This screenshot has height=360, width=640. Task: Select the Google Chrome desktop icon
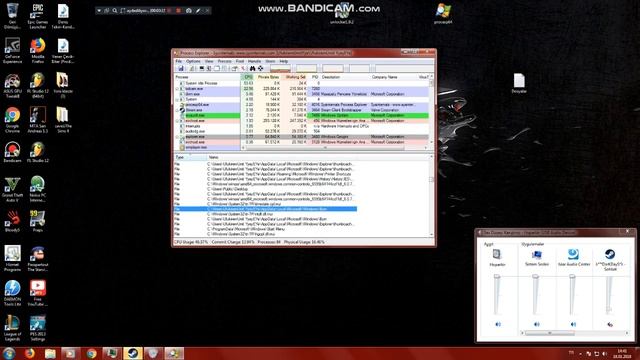coord(12,120)
